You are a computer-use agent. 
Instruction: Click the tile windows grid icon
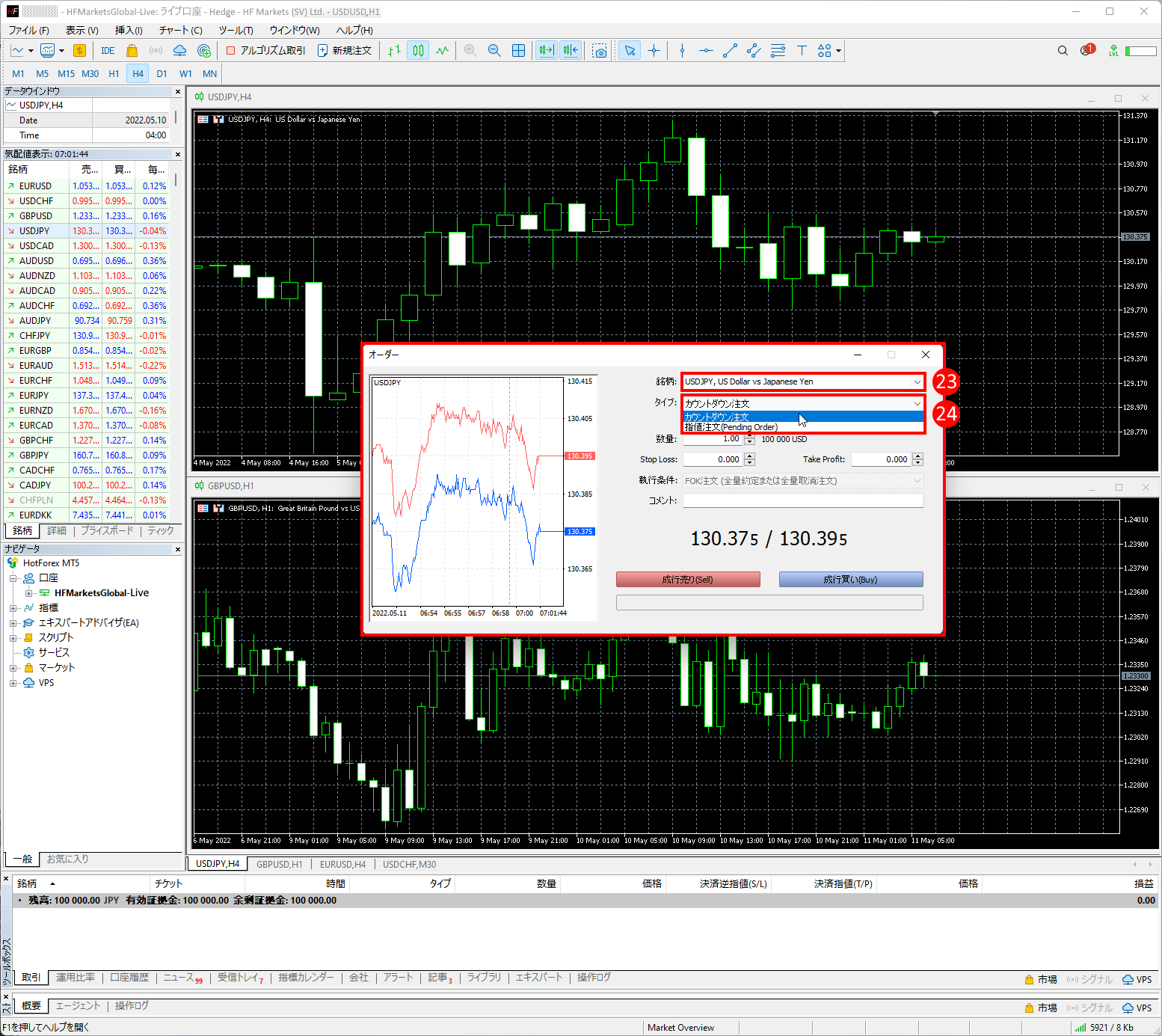pyautogui.click(x=518, y=51)
